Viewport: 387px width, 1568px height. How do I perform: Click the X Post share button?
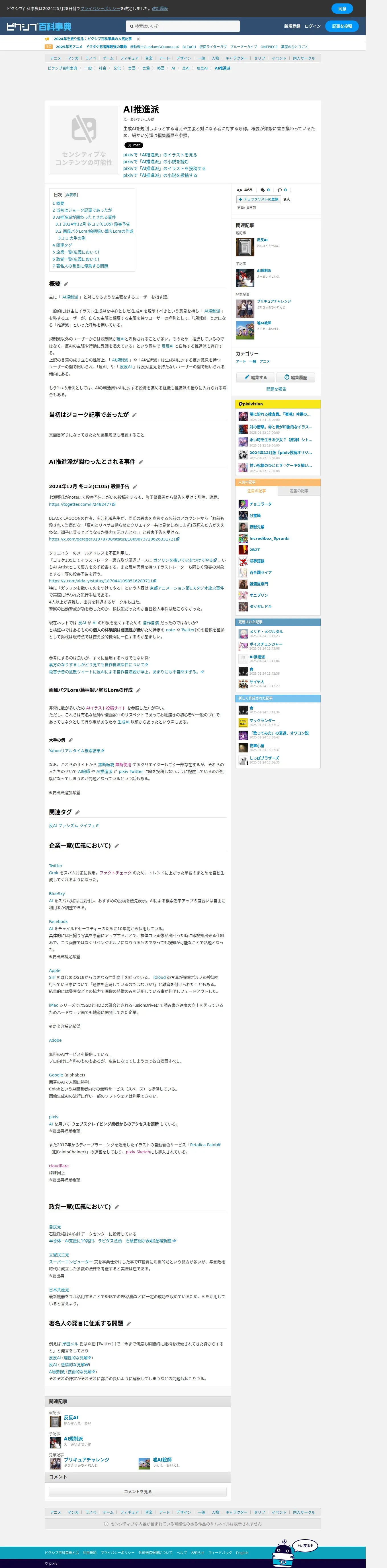coord(134,146)
